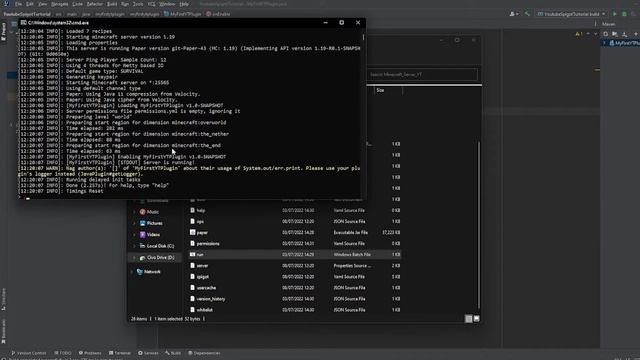The image size is (640, 360).
Task: Click the editor warnings indicator
Action: tap(579, 34)
